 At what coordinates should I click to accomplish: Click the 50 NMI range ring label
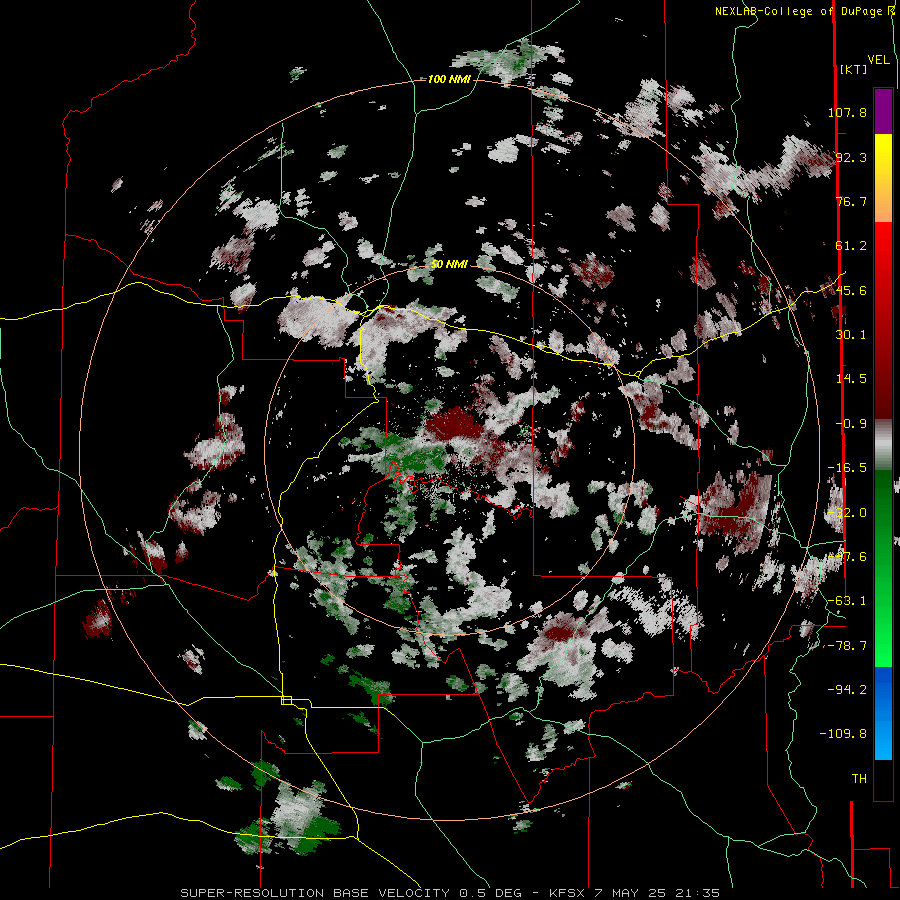449,264
